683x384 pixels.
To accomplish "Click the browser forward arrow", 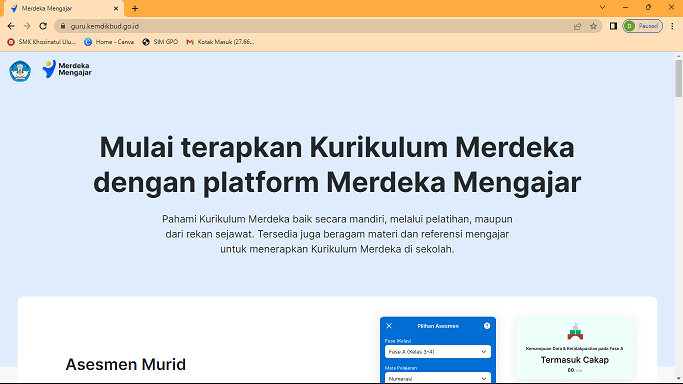I will pos(27,26).
